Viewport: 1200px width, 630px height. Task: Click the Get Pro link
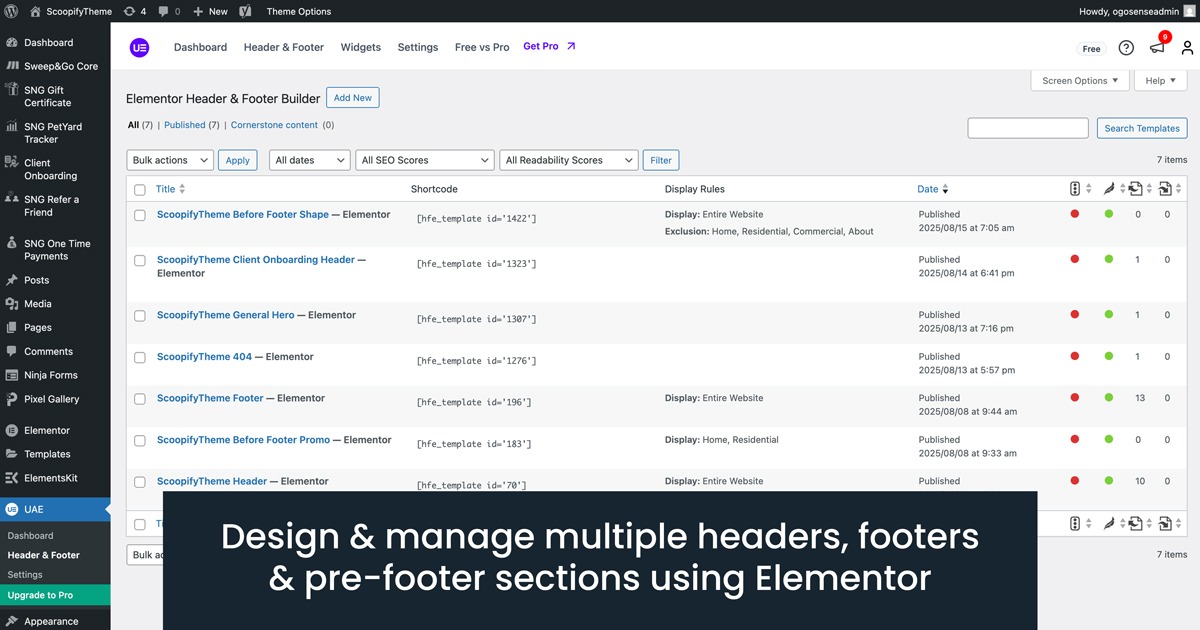click(550, 46)
